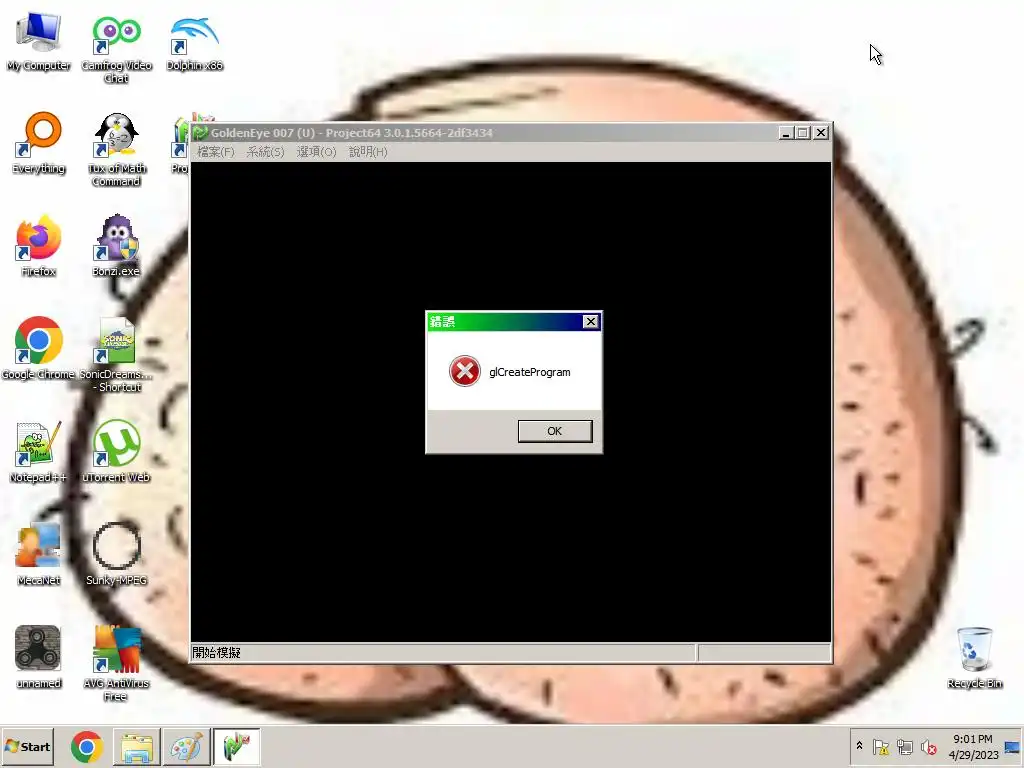
Task: Select the unnamed fidget spinner icon
Action: [39, 658]
